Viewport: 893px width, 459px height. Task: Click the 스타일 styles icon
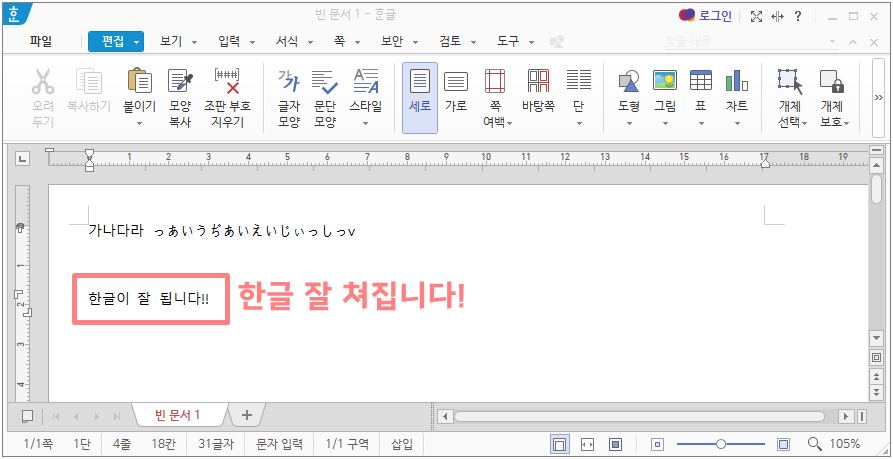[366, 81]
